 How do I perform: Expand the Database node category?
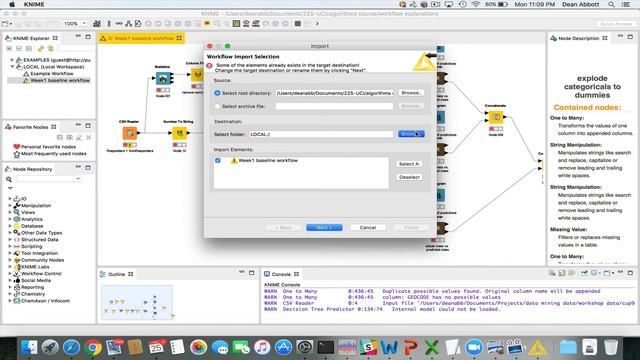tap(10, 226)
